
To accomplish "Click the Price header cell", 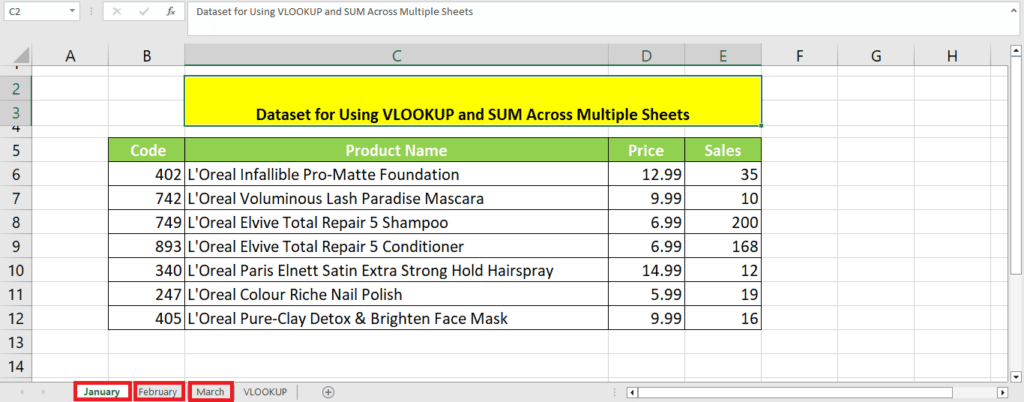I will (x=647, y=151).
